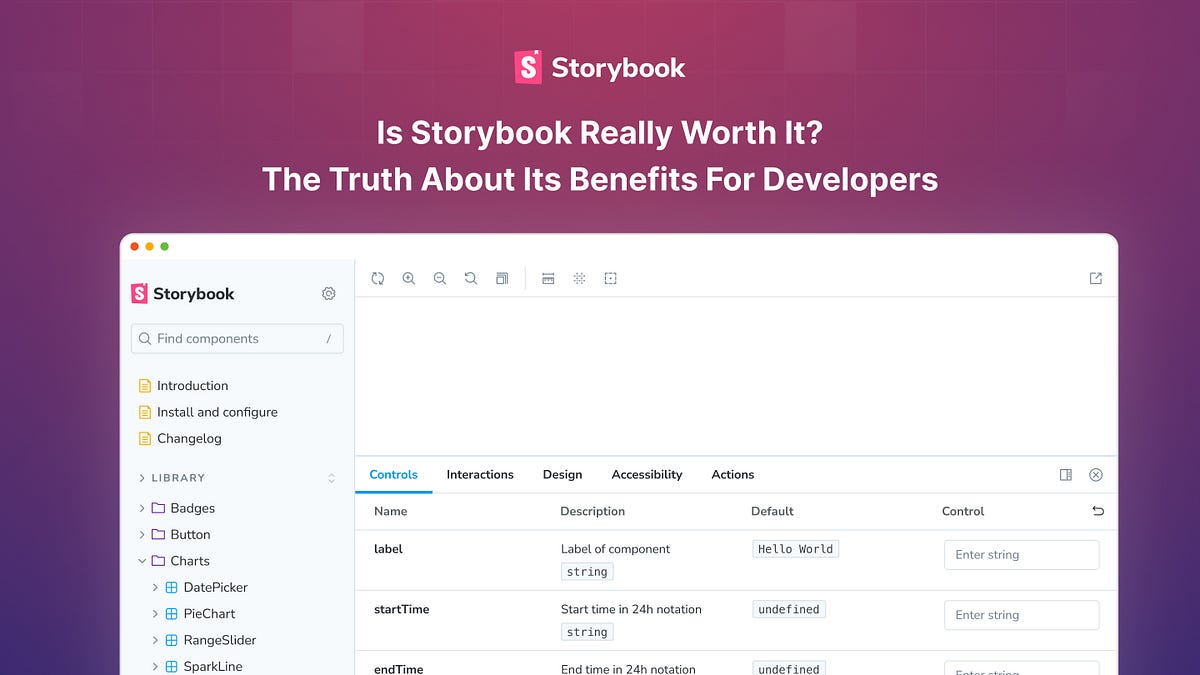Change addon panel orientation

(x=1066, y=474)
